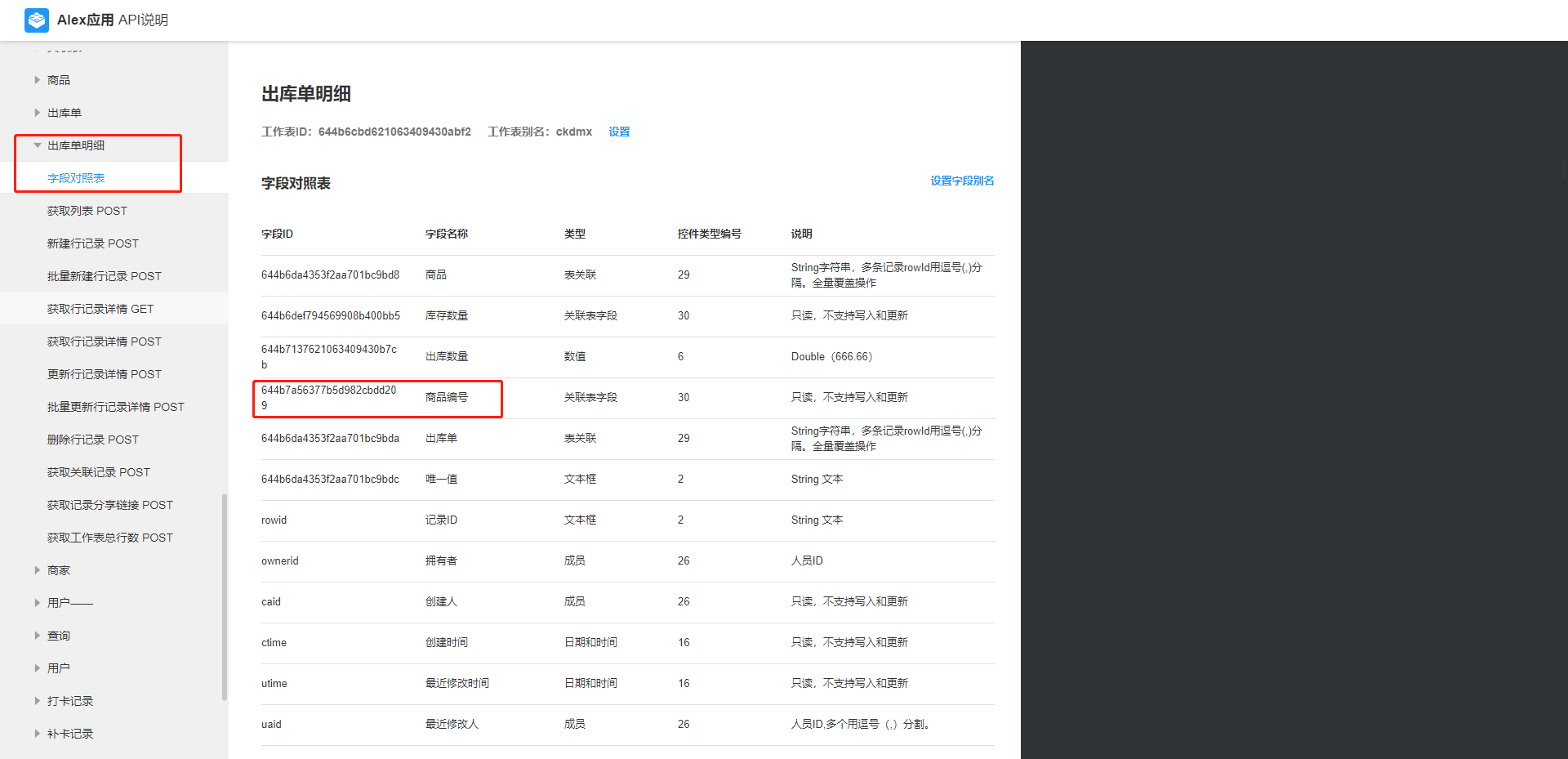Open 获取列表 POST API entry
This screenshot has height=759, width=1568.
tap(87, 211)
